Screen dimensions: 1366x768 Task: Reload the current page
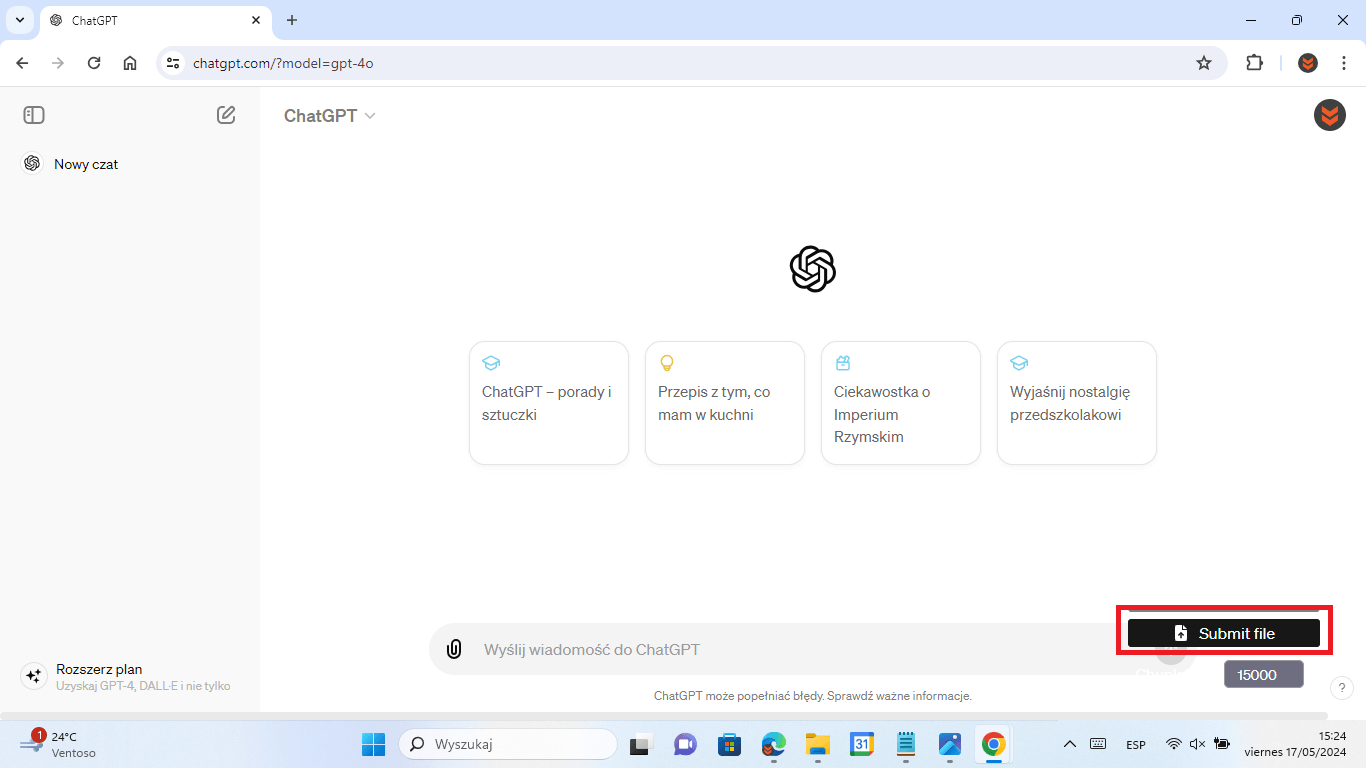pyautogui.click(x=94, y=63)
